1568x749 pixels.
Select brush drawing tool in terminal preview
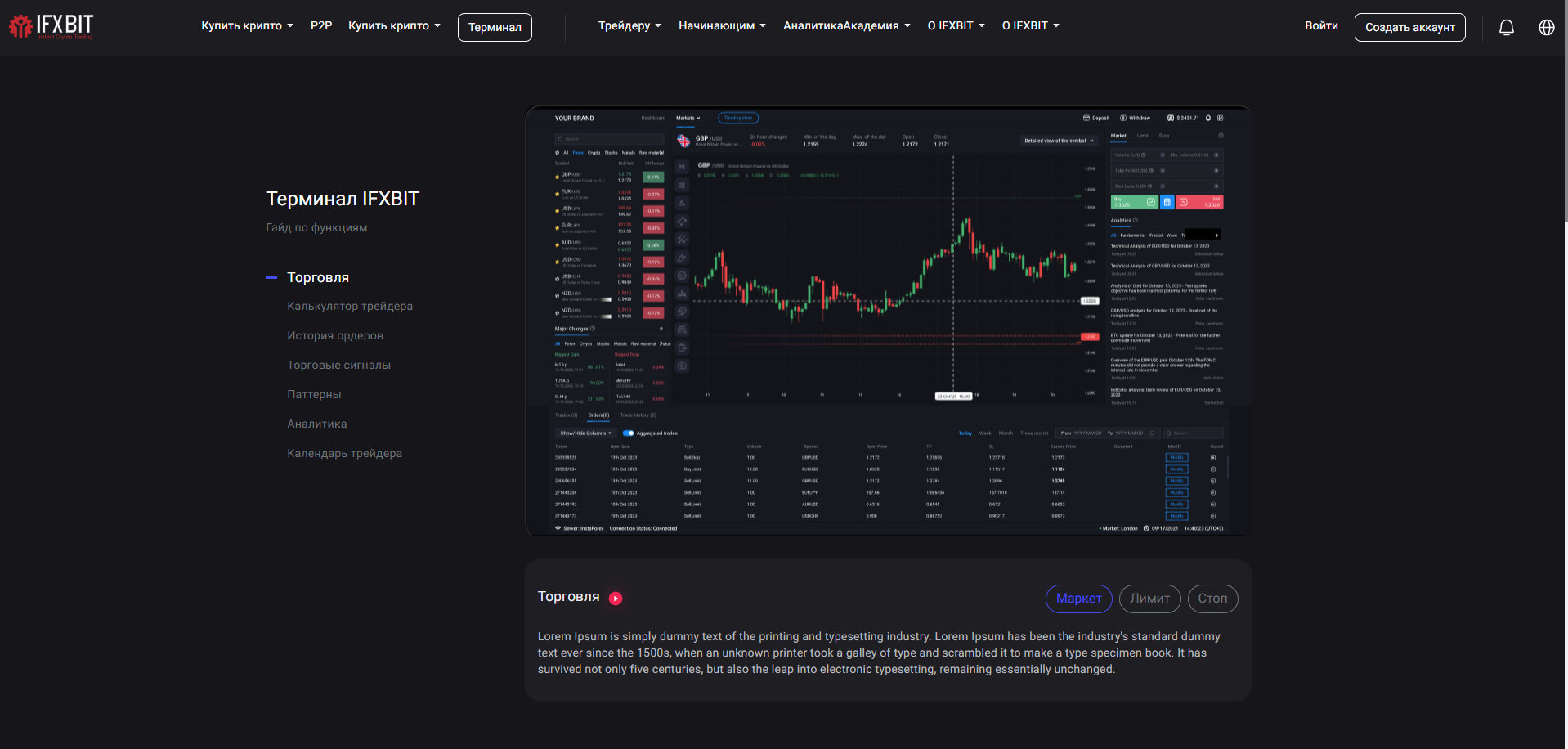coord(682,258)
